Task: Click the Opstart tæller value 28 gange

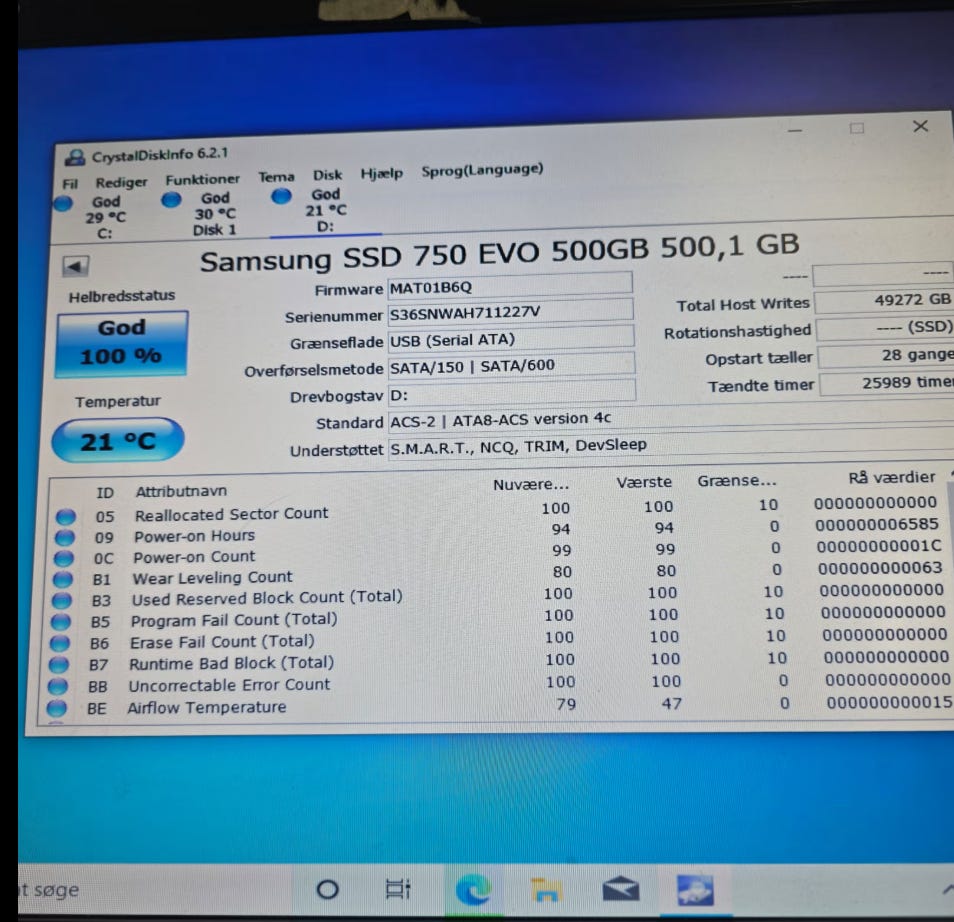Action: tap(886, 355)
